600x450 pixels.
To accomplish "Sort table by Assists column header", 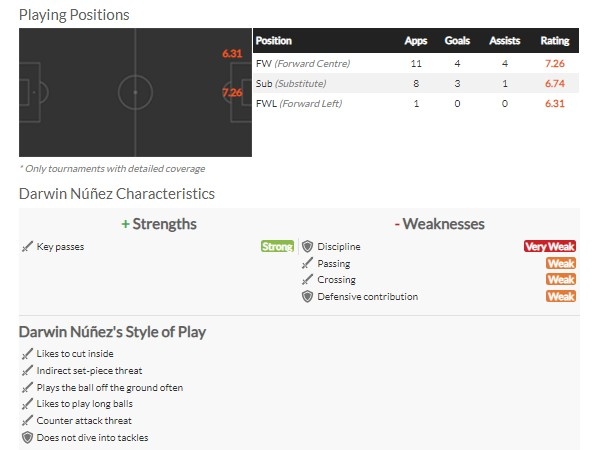I will pos(505,41).
